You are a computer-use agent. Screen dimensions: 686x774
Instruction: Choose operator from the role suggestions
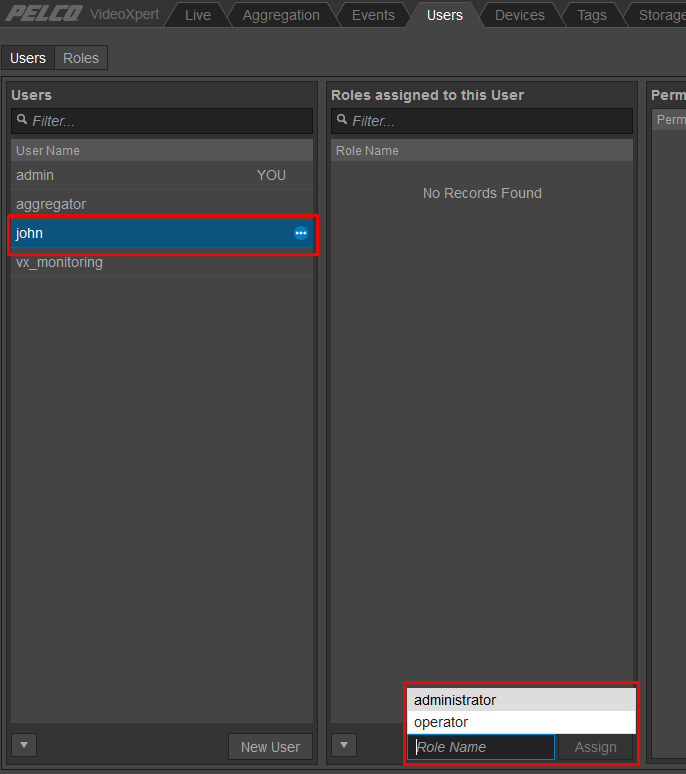click(x=521, y=722)
